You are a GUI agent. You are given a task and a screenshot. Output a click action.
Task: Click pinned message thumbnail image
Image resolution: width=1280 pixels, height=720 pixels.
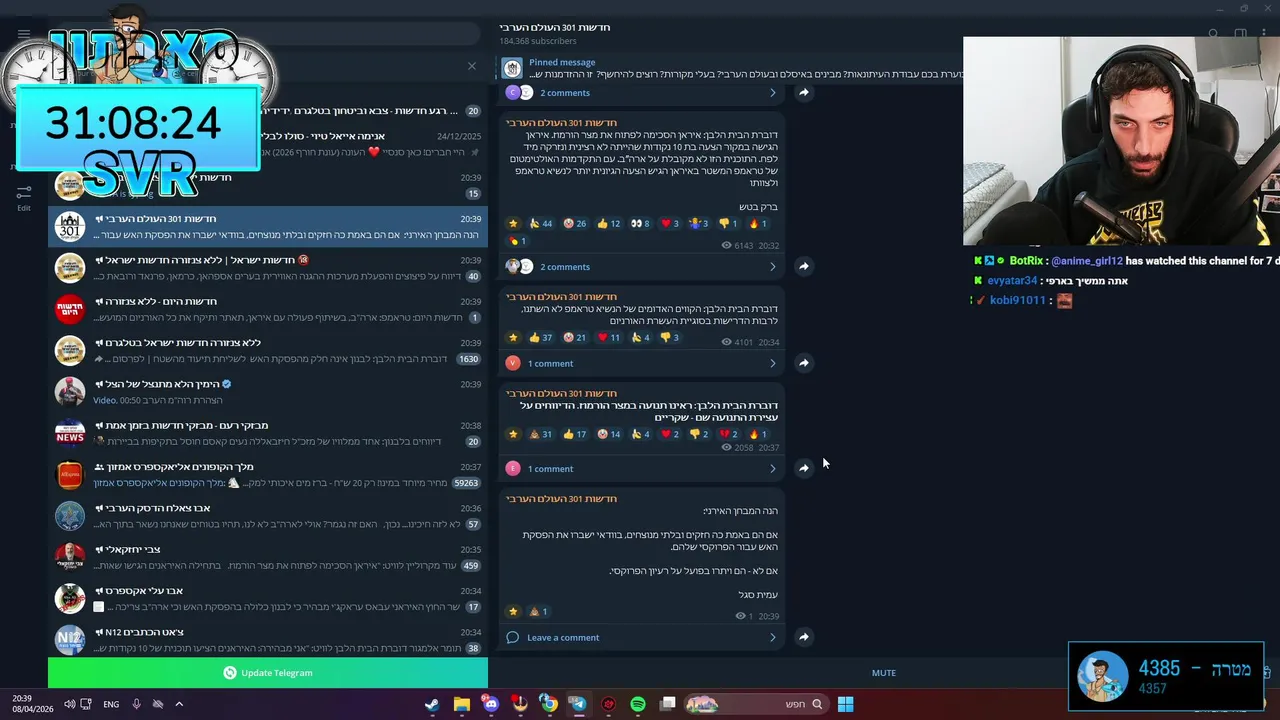point(512,68)
